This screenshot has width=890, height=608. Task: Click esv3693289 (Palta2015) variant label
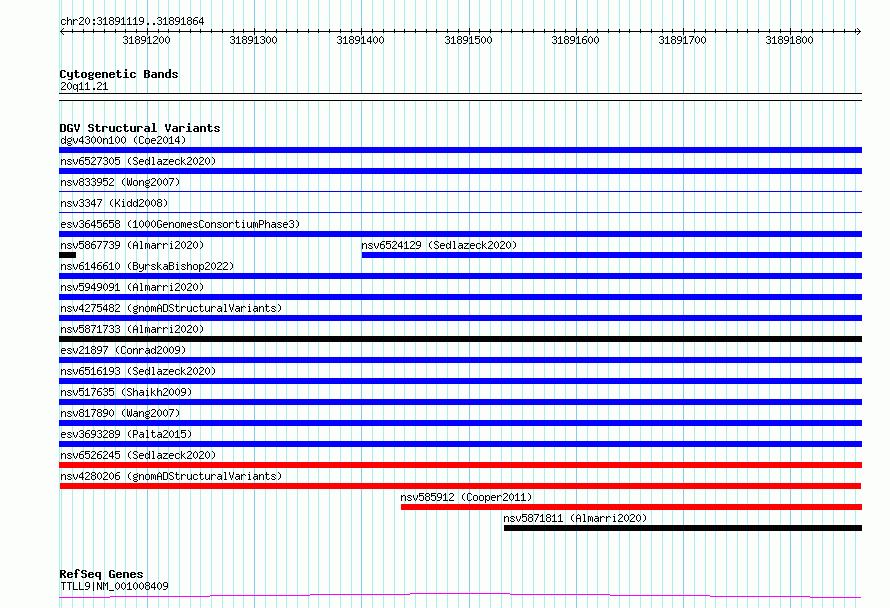click(x=126, y=434)
